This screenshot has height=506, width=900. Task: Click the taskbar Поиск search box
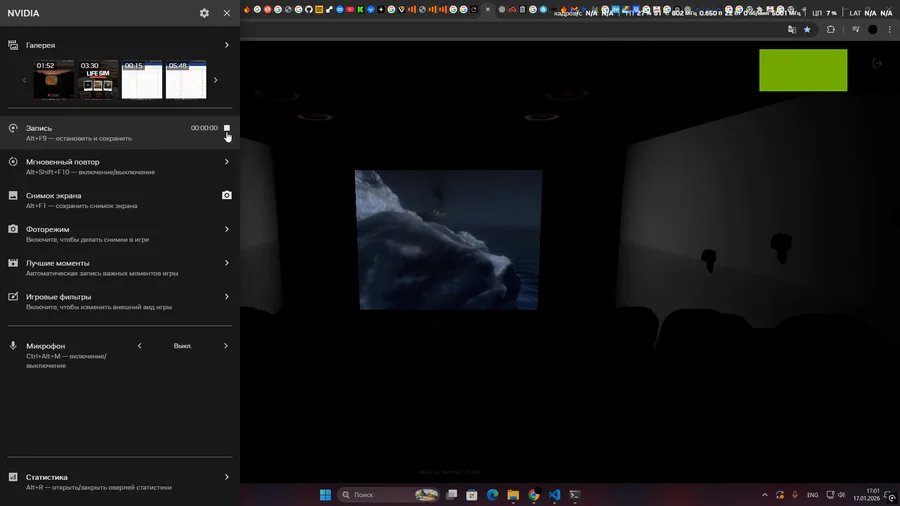389,495
